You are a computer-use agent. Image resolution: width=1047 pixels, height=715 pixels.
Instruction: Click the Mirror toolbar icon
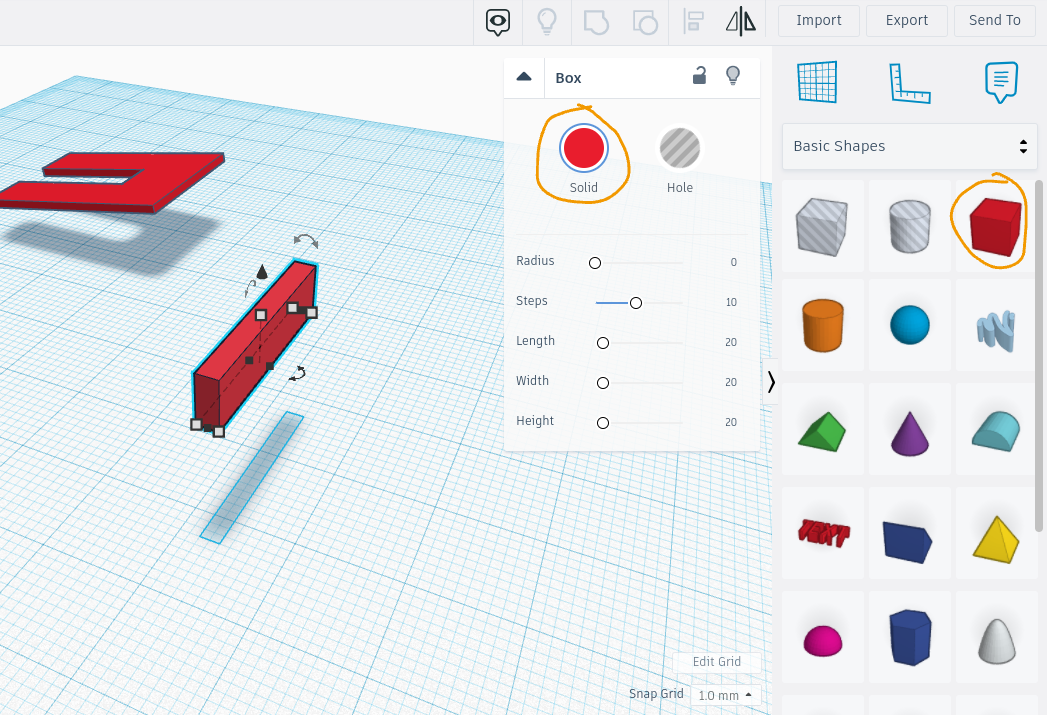[741, 22]
